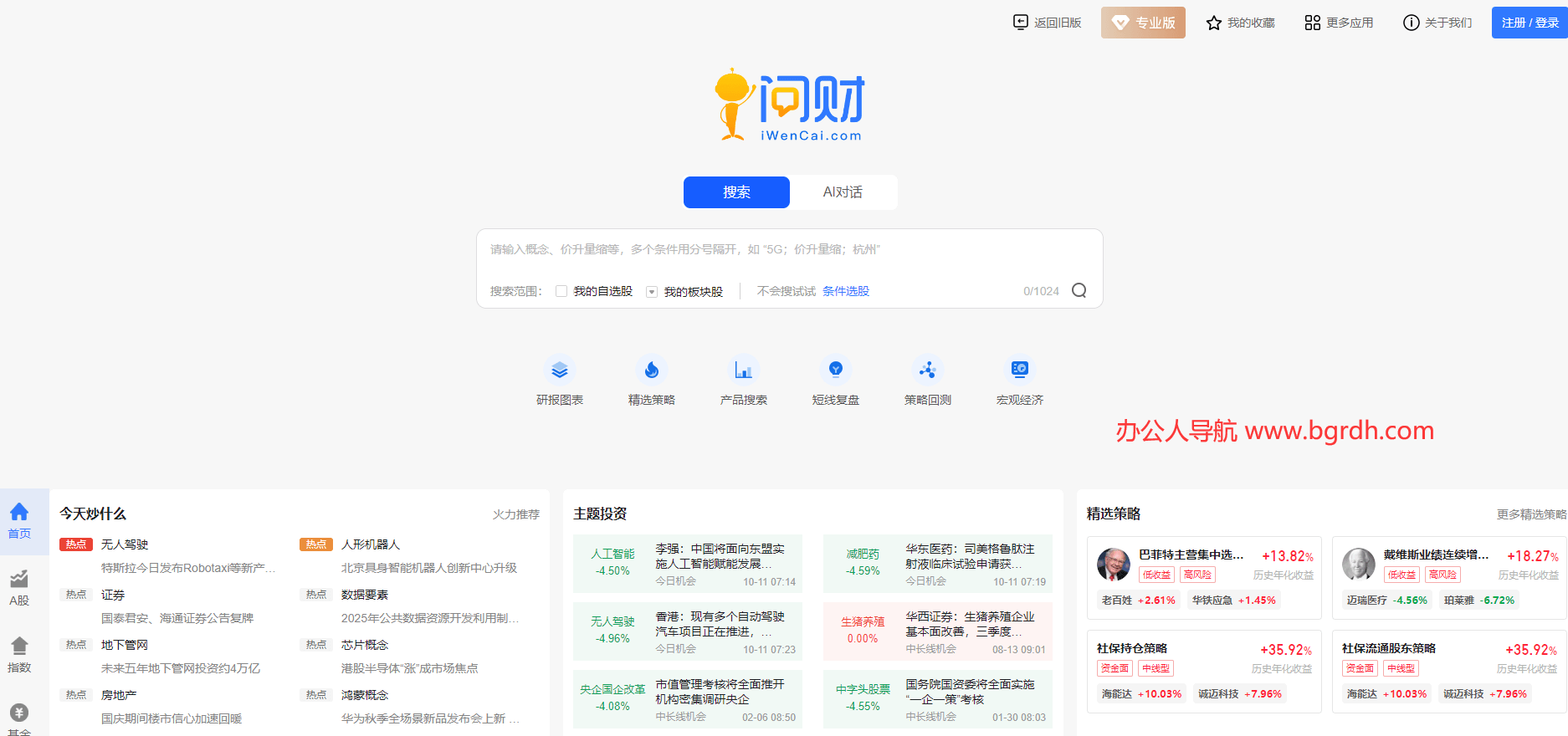Open 指数 in the sidebar
This screenshot has height=736, width=1568.
pos(19,655)
